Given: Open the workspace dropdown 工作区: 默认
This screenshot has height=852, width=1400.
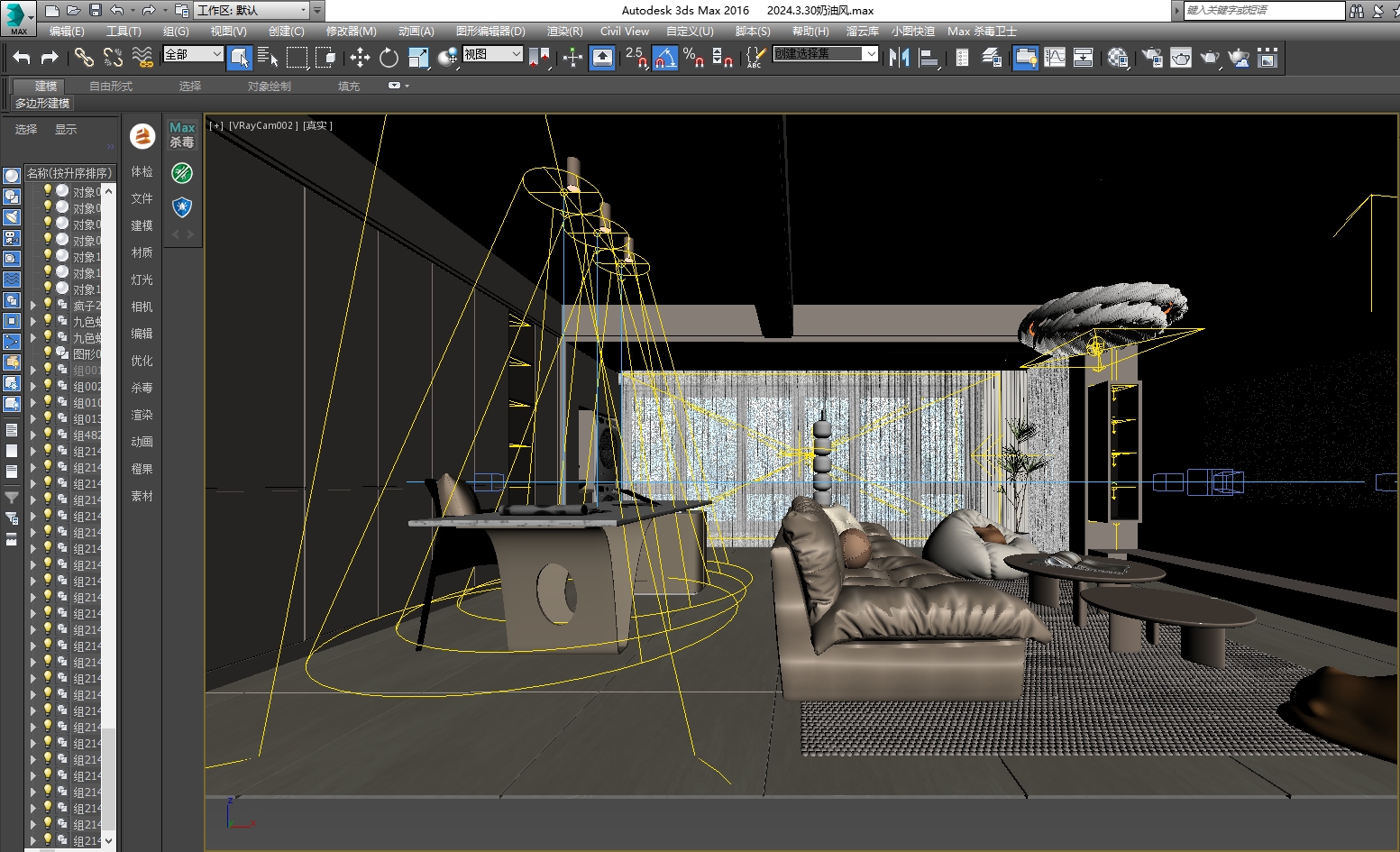Looking at the screenshot, I should pos(252,11).
